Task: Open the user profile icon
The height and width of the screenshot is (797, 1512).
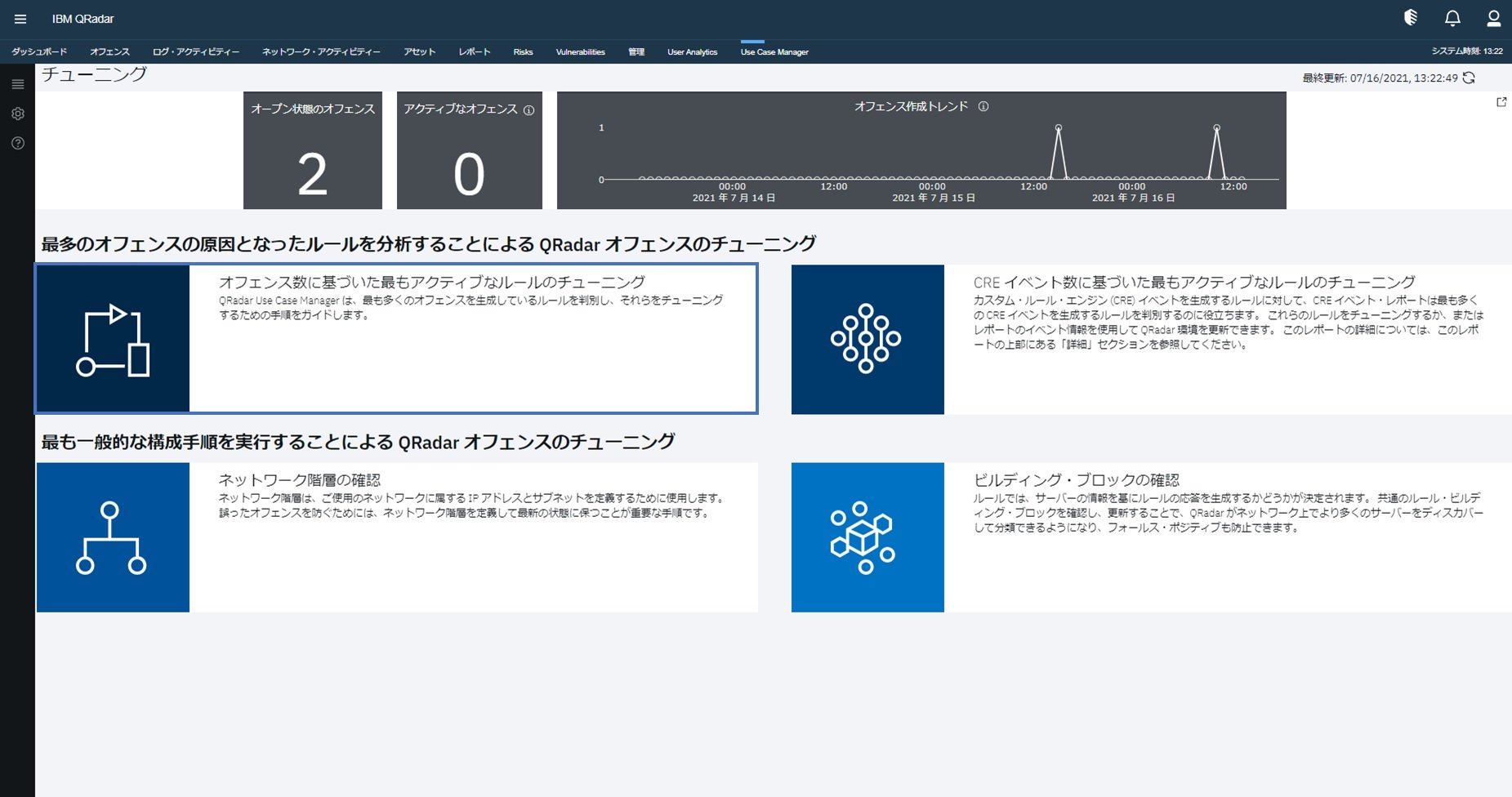Action: [x=1494, y=18]
